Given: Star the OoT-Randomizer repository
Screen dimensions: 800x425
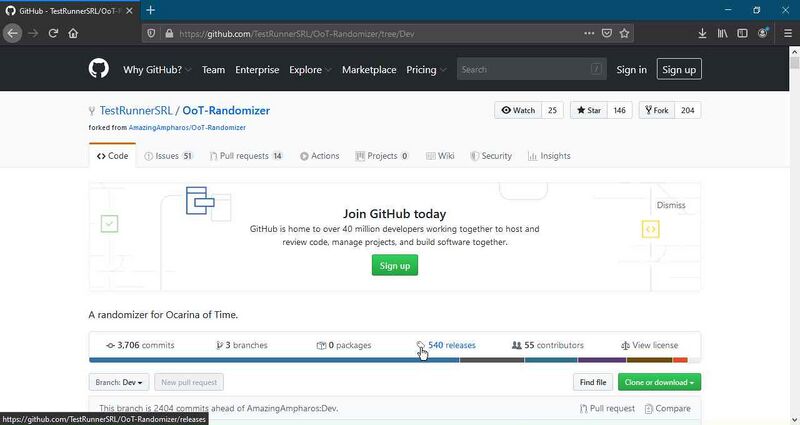Looking at the screenshot, I should pyautogui.click(x=588, y=110).
